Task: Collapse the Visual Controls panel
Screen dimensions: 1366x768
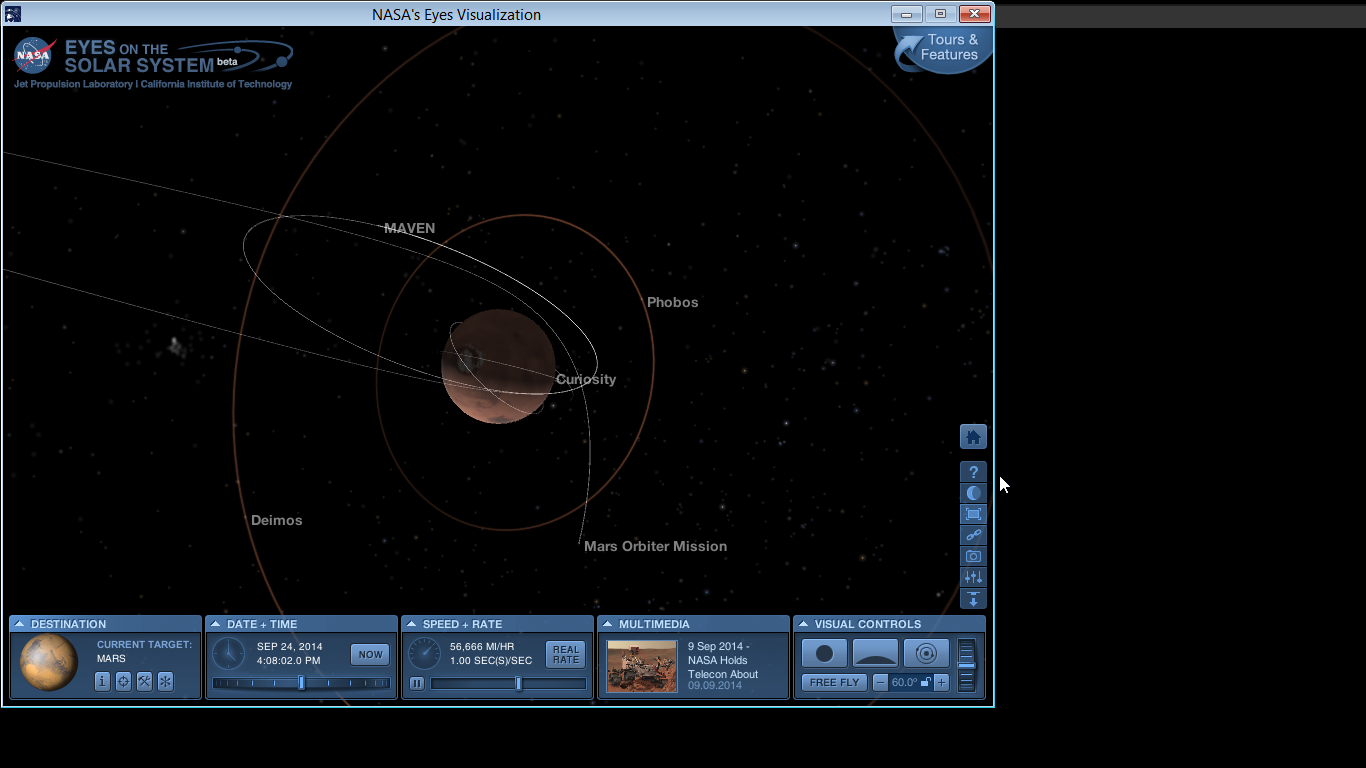Action: 803,624
